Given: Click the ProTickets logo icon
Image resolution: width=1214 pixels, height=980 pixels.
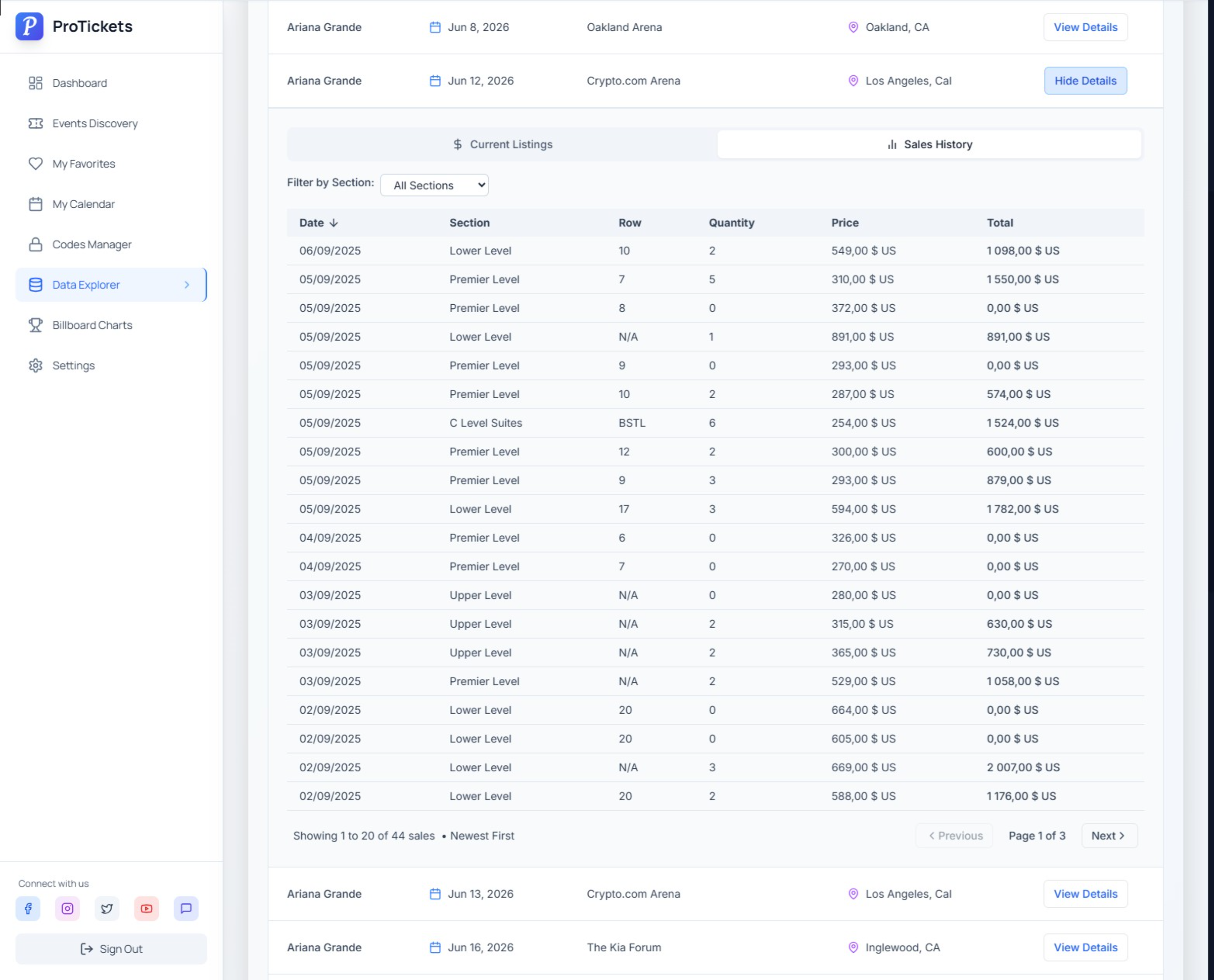Looking at the screenshot, I should [30, 26].
